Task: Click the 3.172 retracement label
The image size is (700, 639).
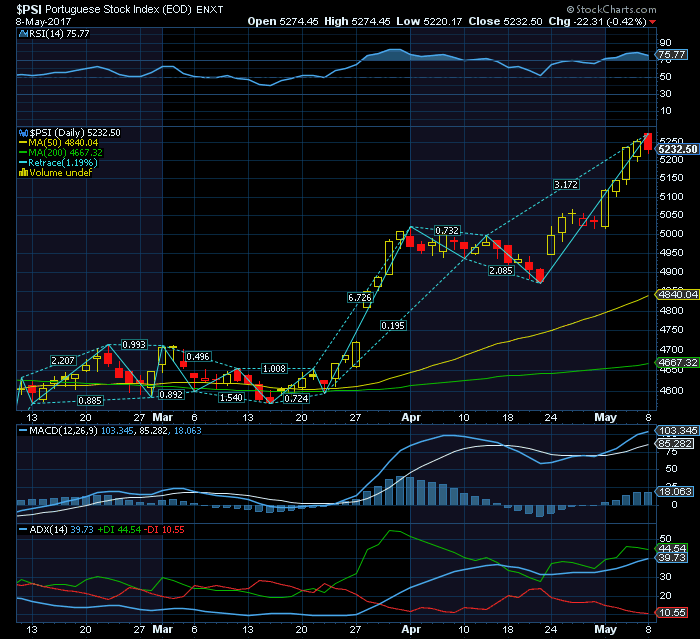Action: point(566,185)
